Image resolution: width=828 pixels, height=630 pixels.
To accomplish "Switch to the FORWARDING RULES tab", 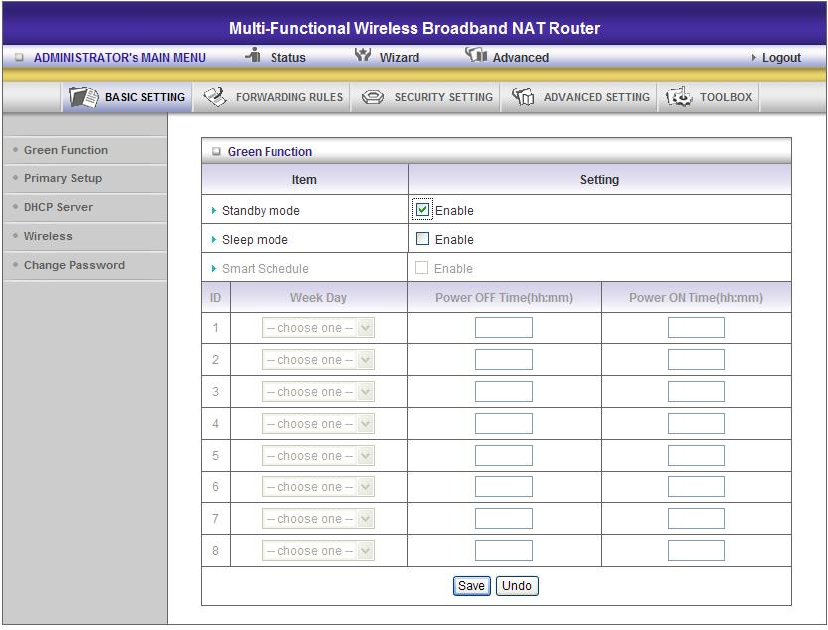I will pyautogui.click(x=271, y=97).
